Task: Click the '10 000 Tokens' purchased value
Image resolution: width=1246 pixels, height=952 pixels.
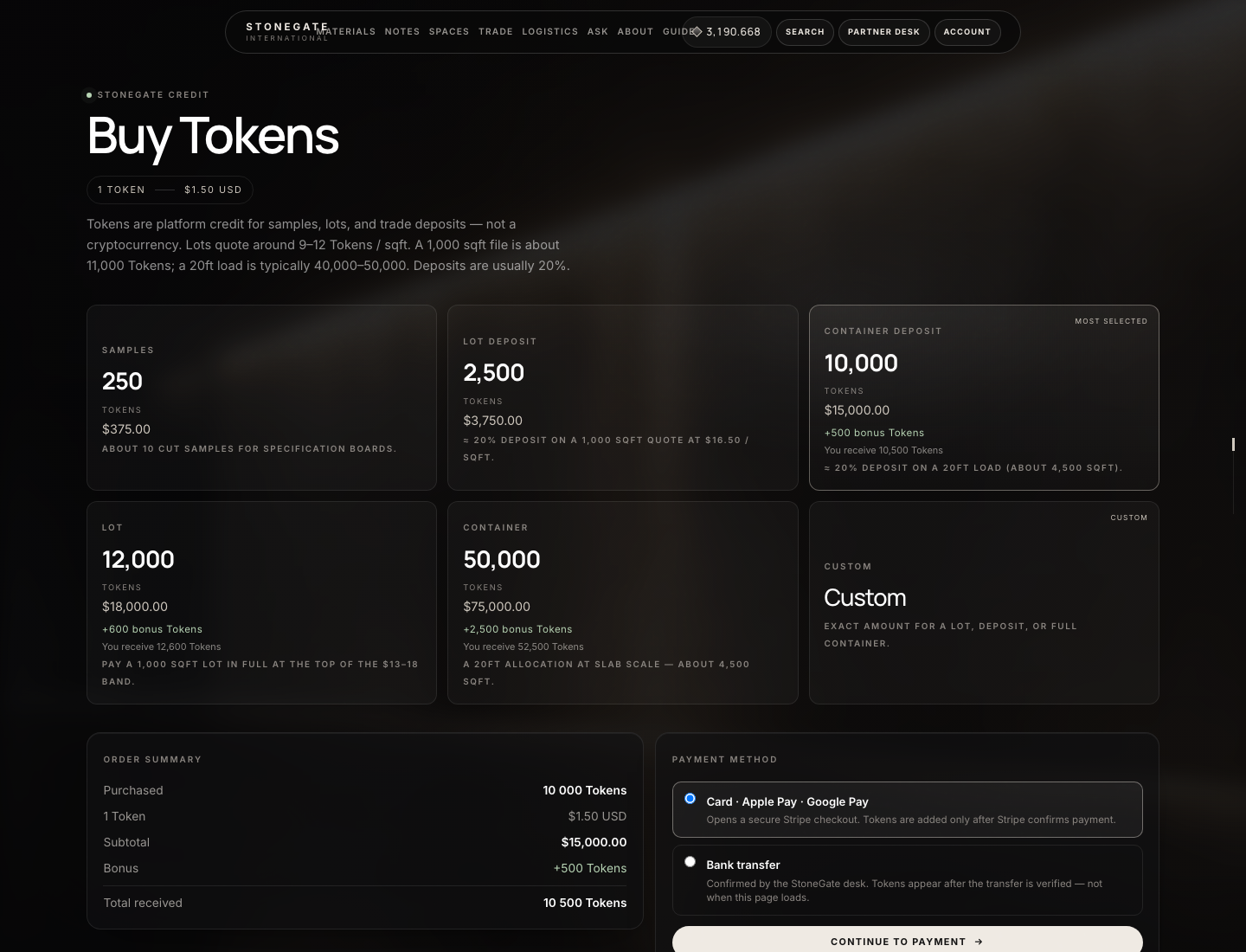Action: pyautogui.click(x=585, y=790)
